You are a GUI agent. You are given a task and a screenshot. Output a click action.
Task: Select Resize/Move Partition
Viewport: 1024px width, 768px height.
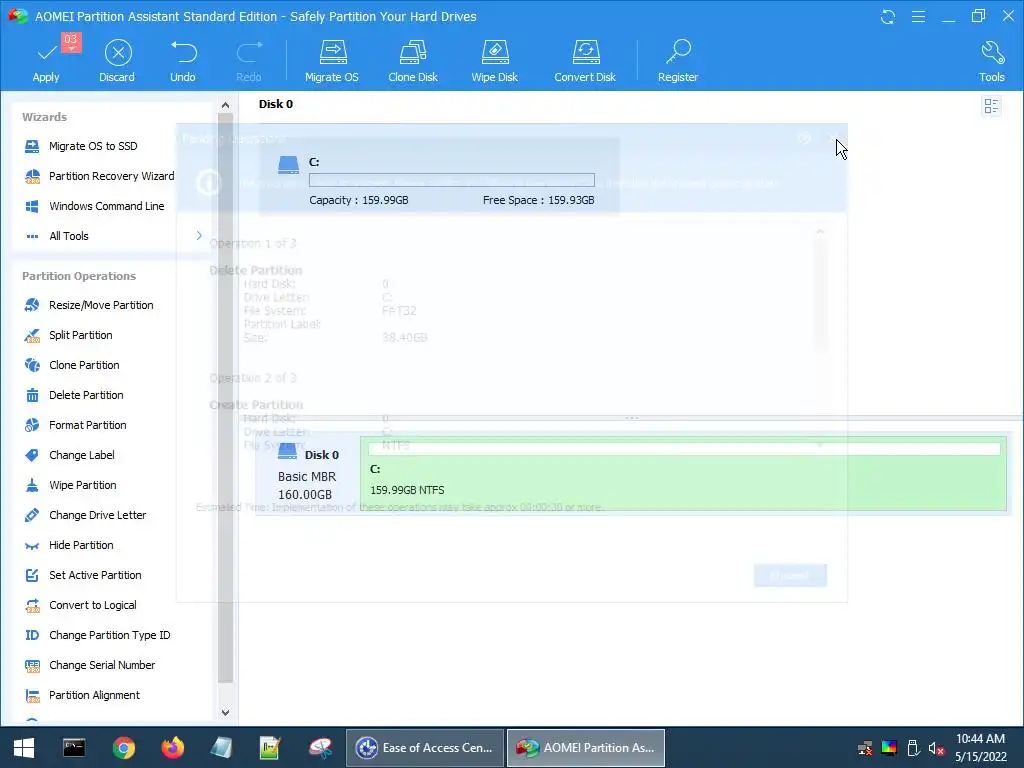pyautogui.click(x=89, y=305)
